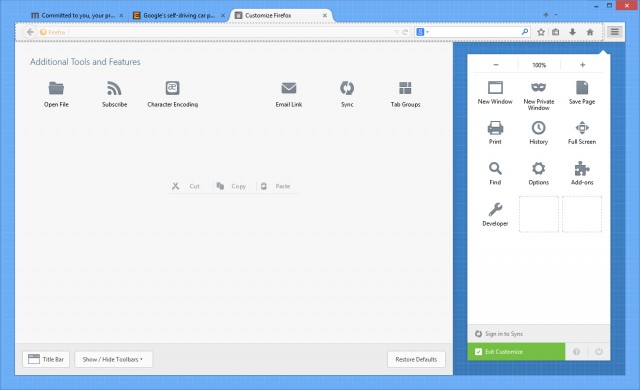
Task: Click the Tab Groups icon
Action: click(405, 88)
